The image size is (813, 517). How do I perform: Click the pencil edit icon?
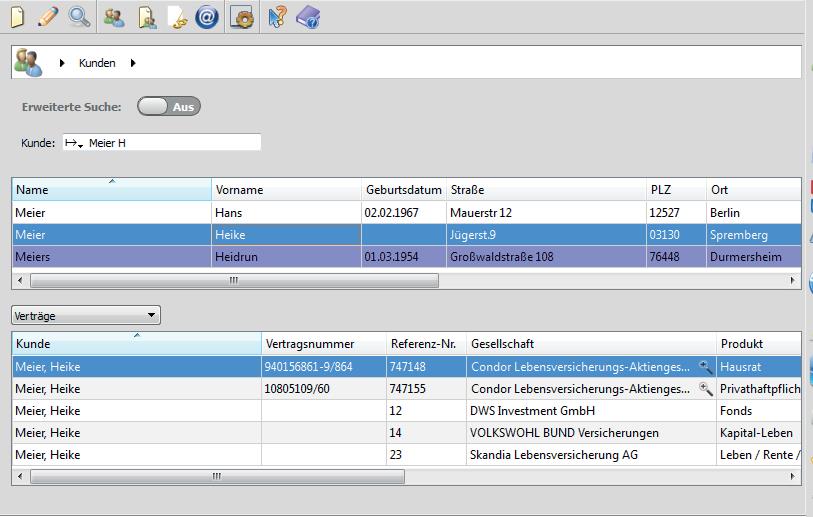click(x=48, y=17)
